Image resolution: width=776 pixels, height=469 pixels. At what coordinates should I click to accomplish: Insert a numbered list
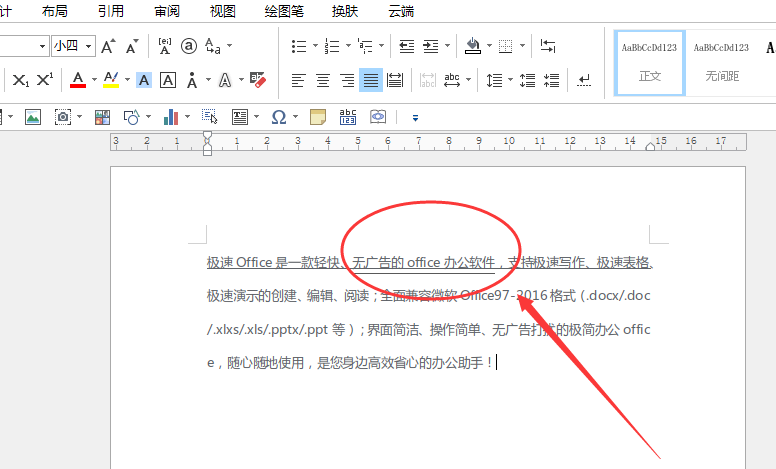coord(332,47)
